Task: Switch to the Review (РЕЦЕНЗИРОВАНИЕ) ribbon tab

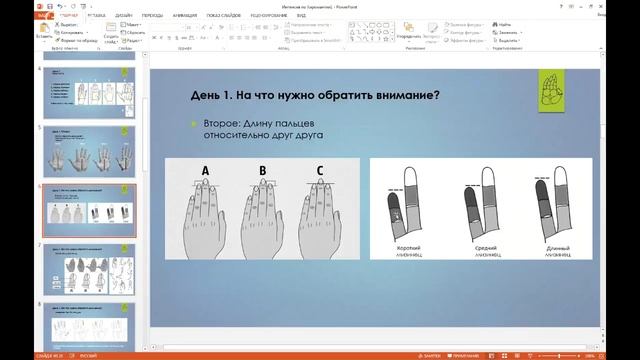Action: pyautogui.click(x=269, y=16)
